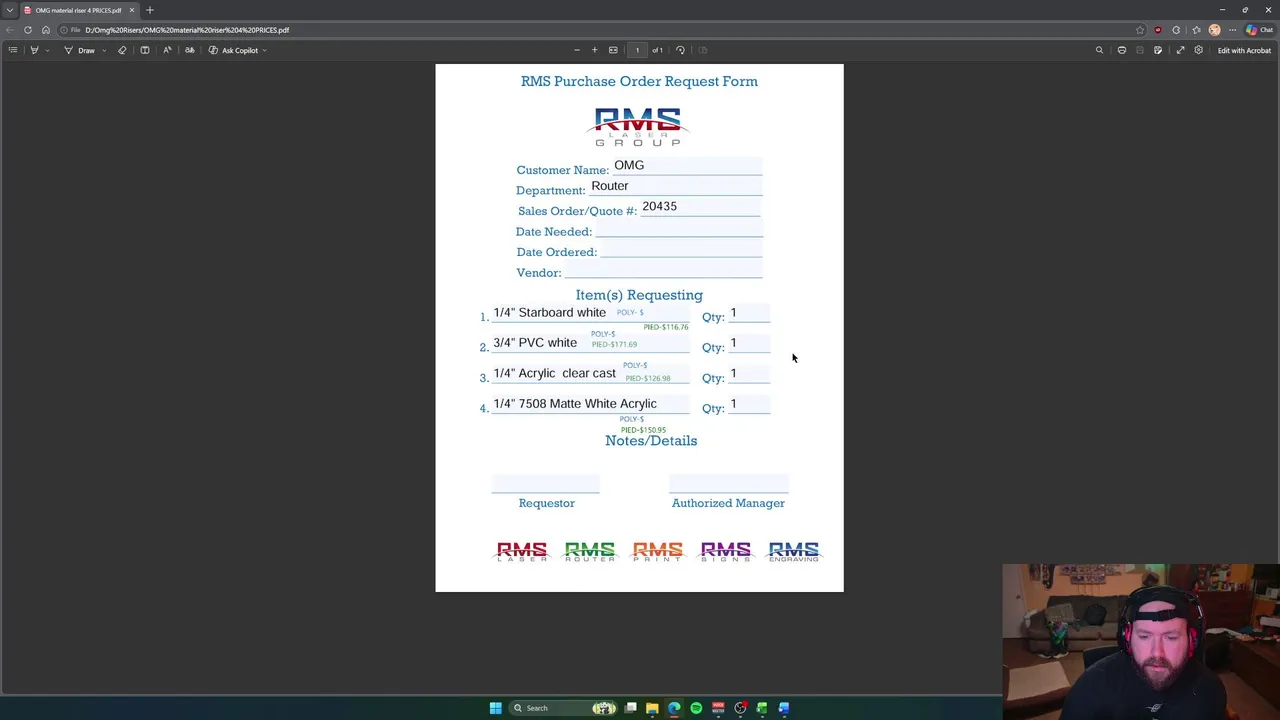The height and width of the screenshot is (720, 1280).
Task: Activate the Draw tool
Action: click(x=80, y=50)
